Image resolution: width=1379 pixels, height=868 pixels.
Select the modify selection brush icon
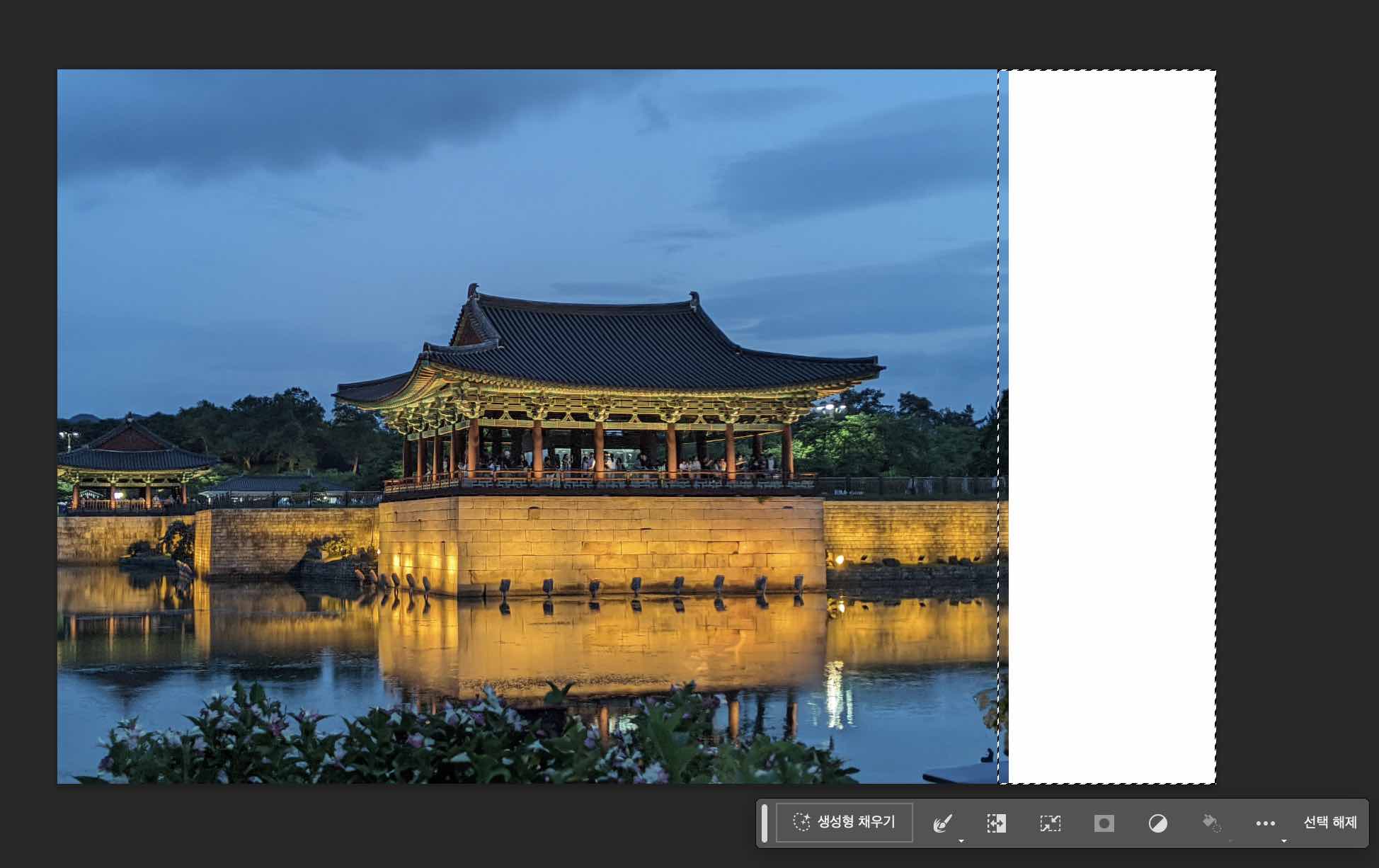(x=942, y=823)
